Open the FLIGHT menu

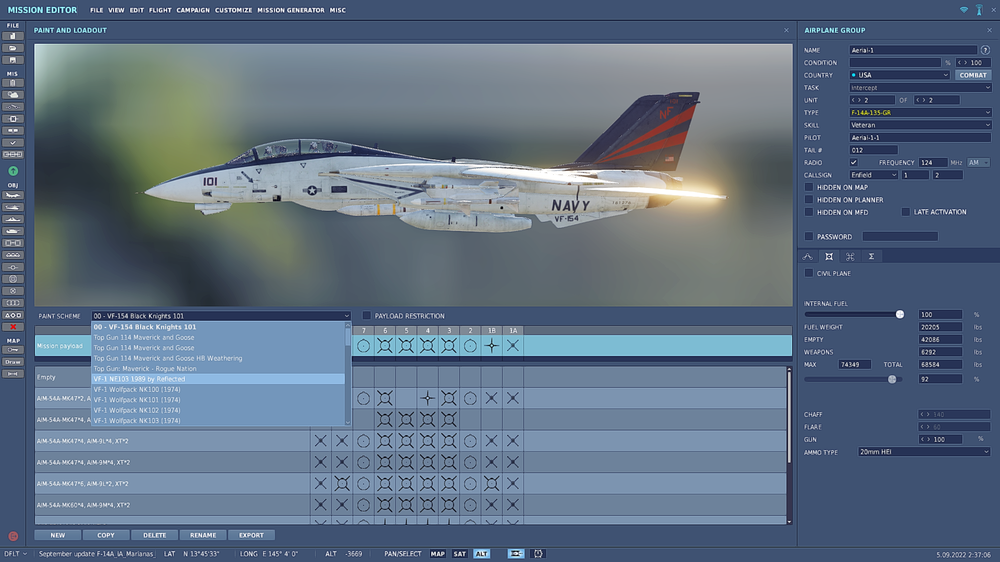[159, 10]
